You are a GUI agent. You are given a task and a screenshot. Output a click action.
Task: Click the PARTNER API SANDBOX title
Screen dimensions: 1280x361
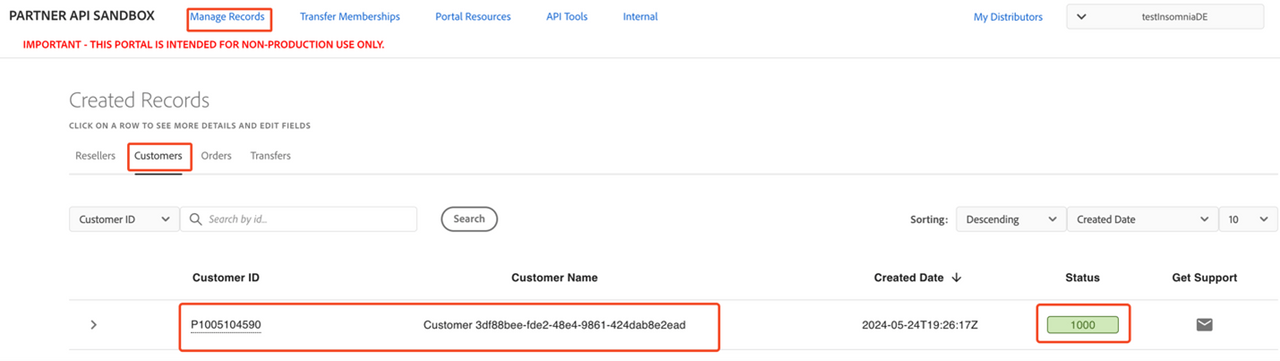point(82,17)
